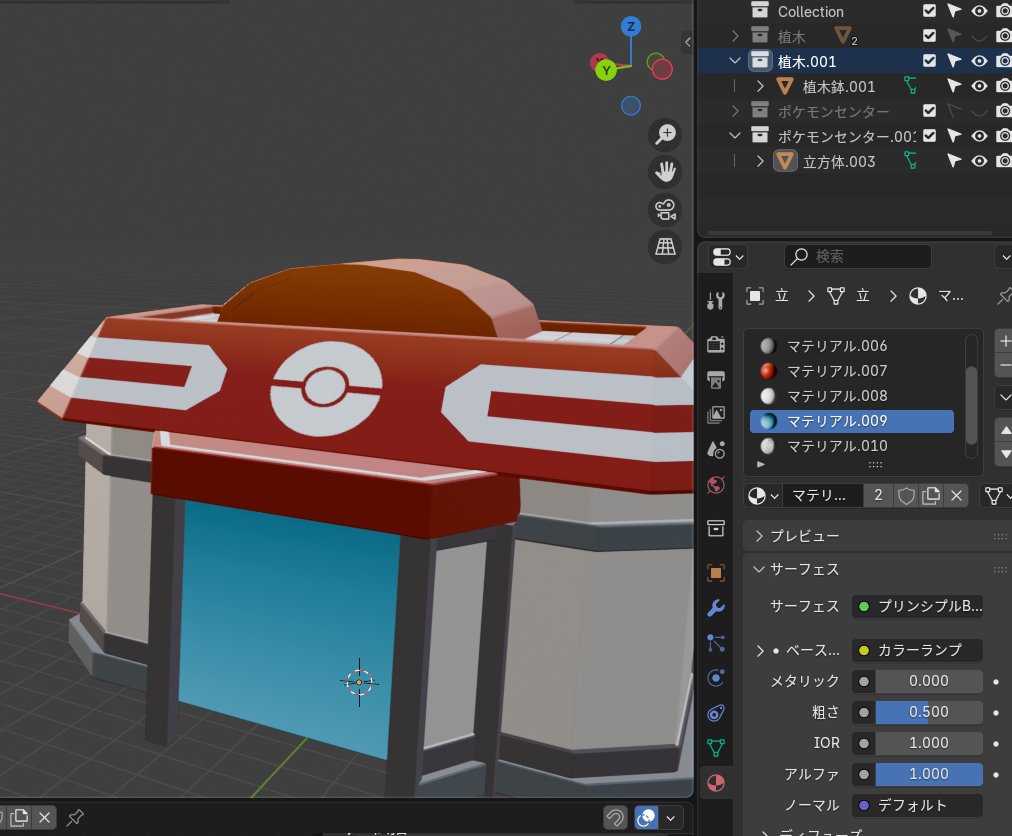Open the Material properties tab
This screenshot has height=836, width=1012.
pos(716,783)
